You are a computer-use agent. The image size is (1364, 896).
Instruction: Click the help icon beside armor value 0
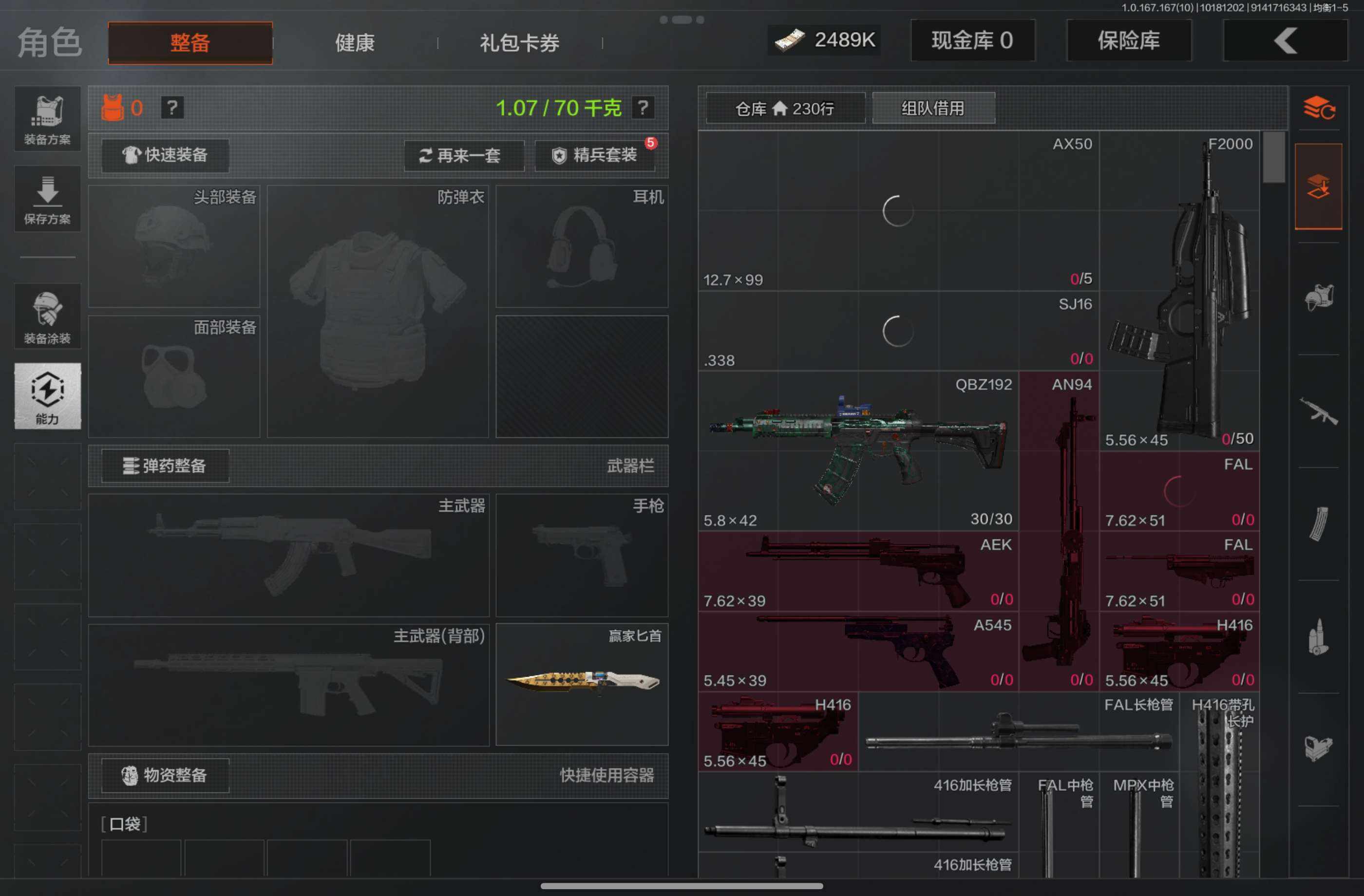pos(172,108)
